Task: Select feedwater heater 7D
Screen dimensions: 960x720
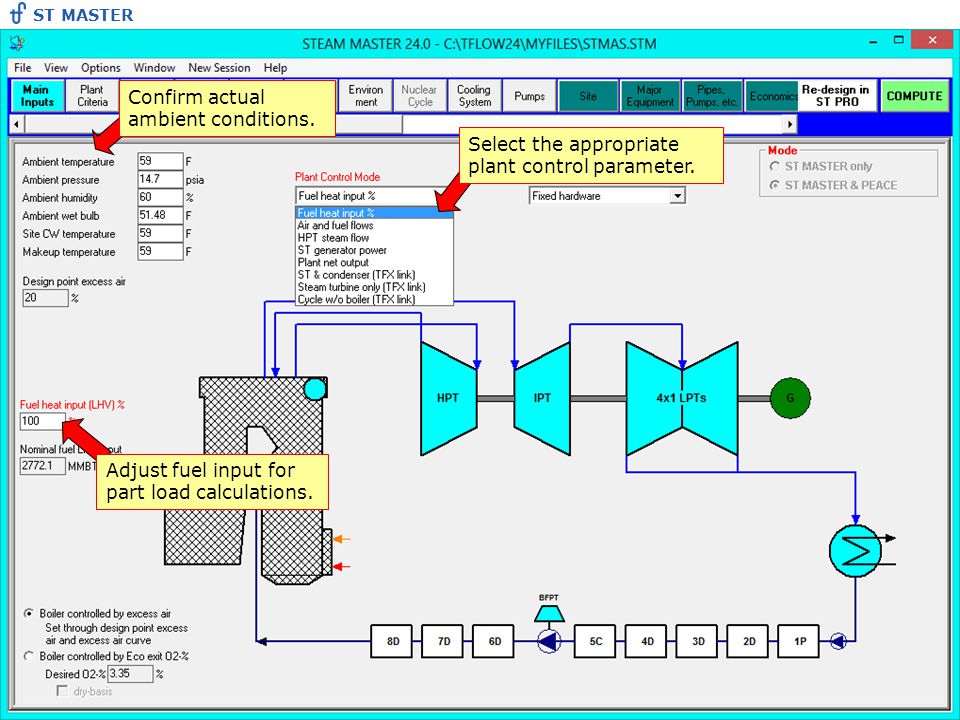Action: click(443, 642)
